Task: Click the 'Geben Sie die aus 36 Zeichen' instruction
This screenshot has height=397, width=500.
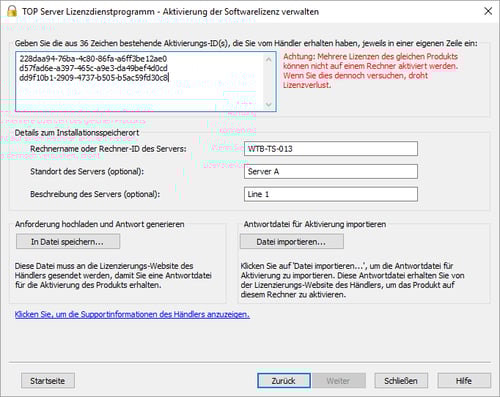Action: (x=246, y=43)
